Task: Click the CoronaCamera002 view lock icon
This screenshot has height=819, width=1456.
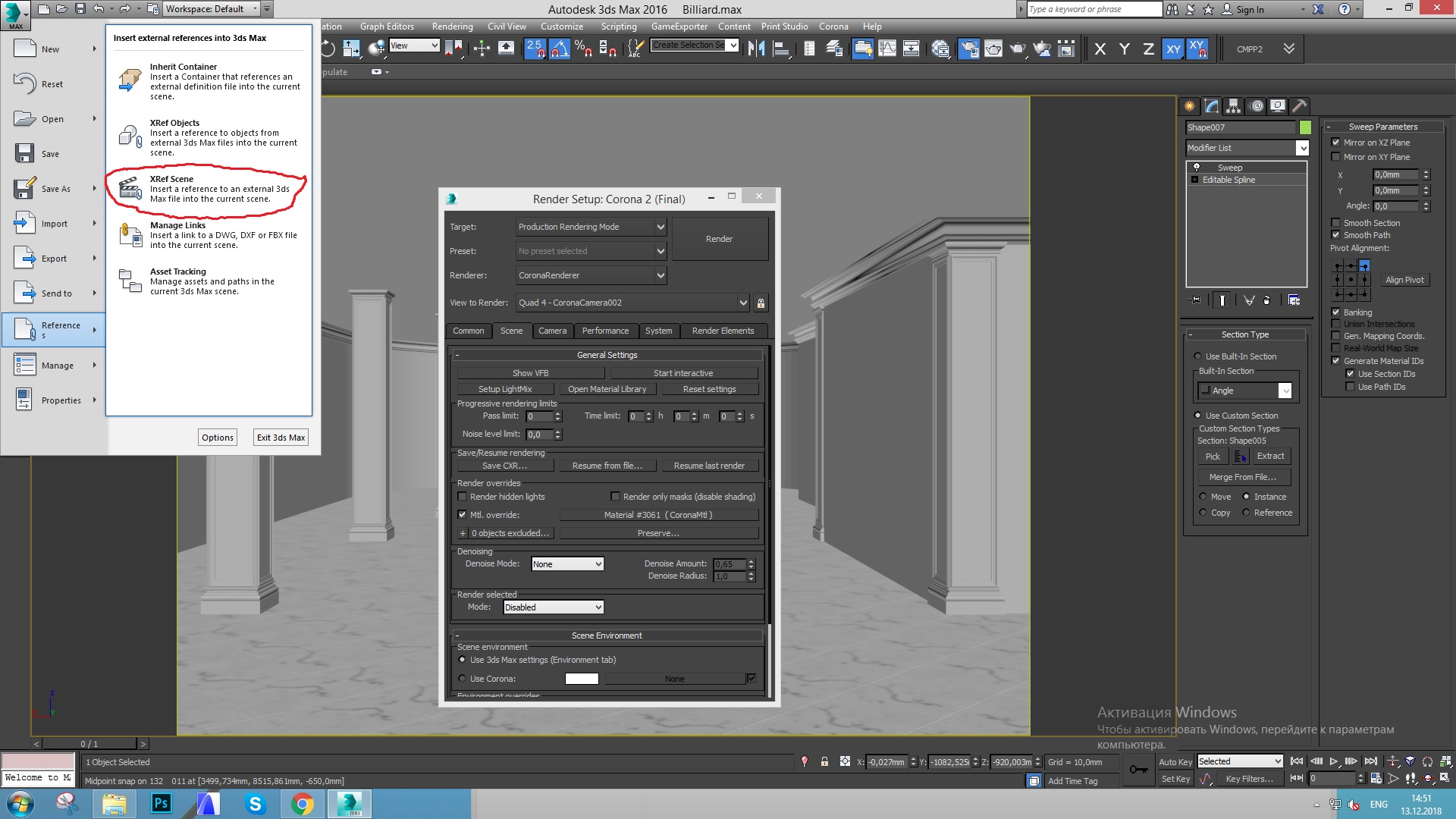Action: pyautogui.click(x=761, y=302)
